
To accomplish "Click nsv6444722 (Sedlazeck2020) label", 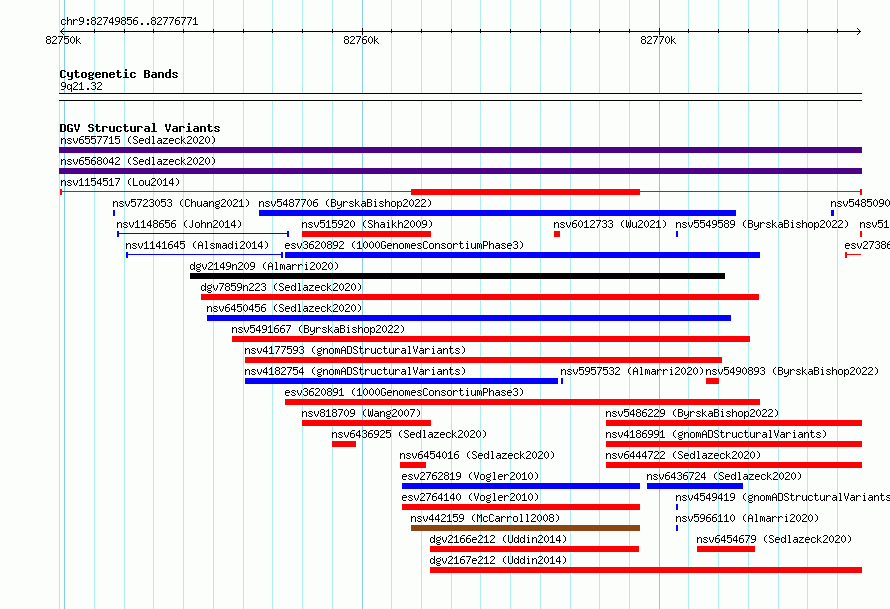I will [x=683, y=455].
